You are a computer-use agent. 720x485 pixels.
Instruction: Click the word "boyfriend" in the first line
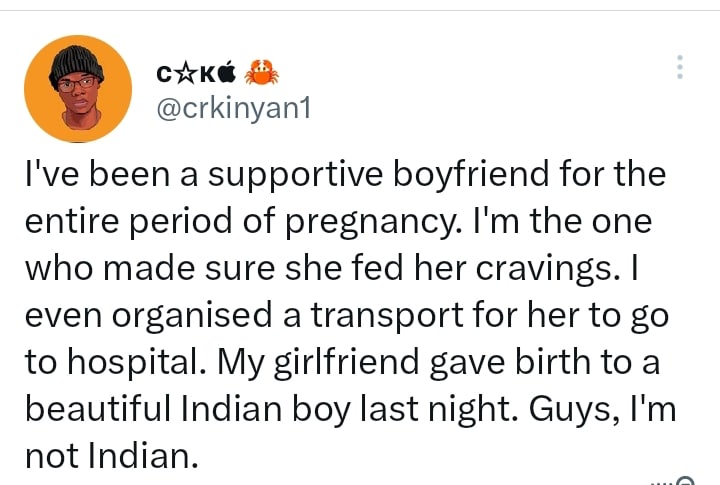pos(471,176)
